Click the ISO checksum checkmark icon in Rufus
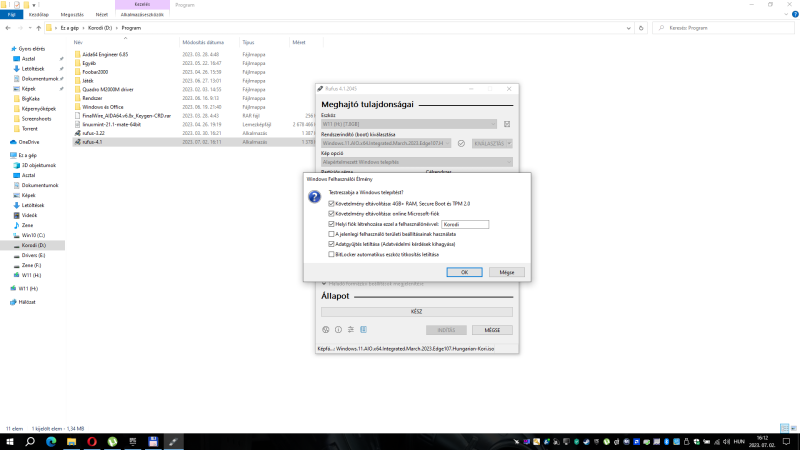The image size is (800, 450). point(461,143)
